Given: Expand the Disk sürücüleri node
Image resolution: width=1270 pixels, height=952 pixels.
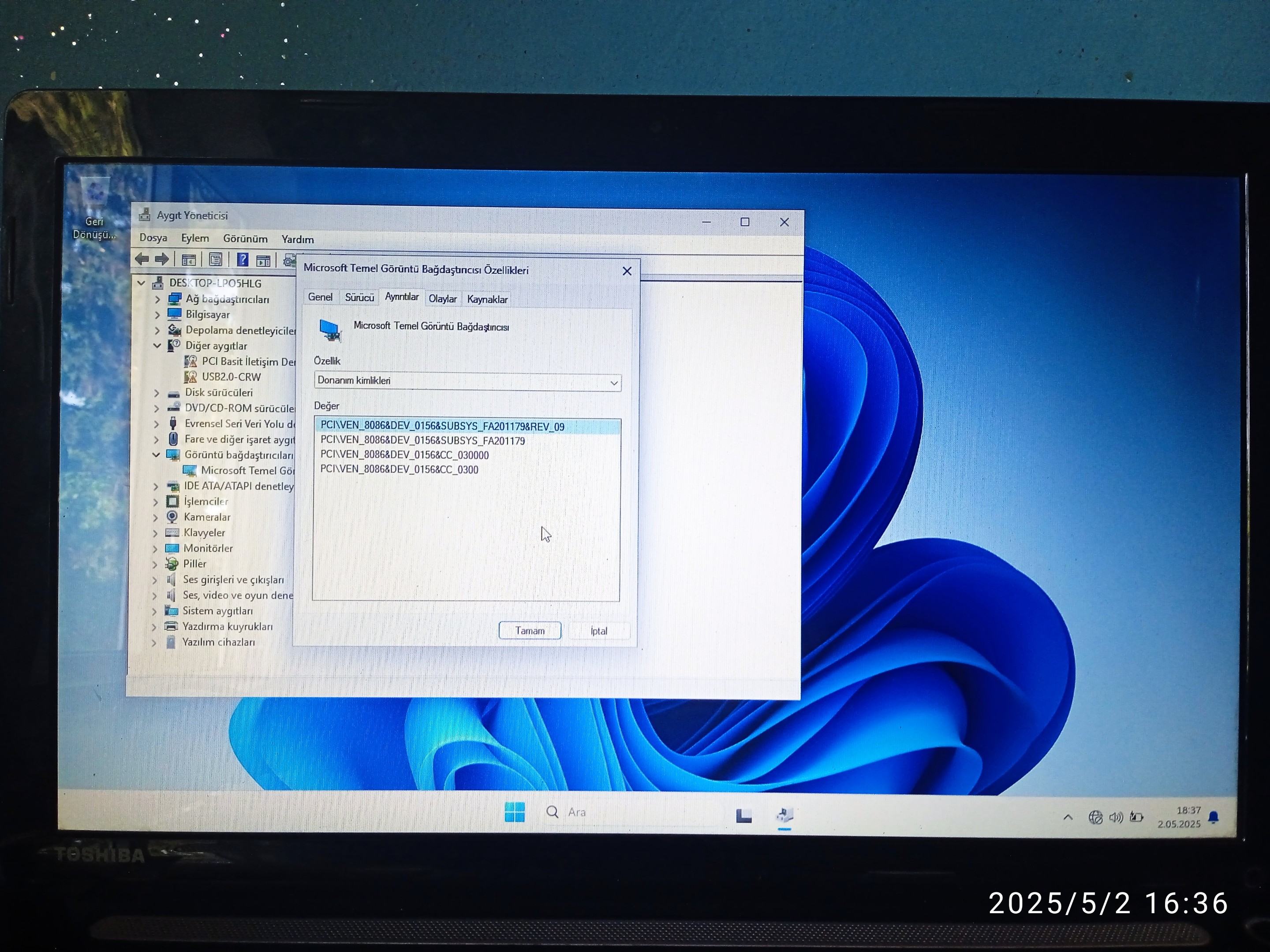Looking at the screenshot, I should tap(157, 393).
